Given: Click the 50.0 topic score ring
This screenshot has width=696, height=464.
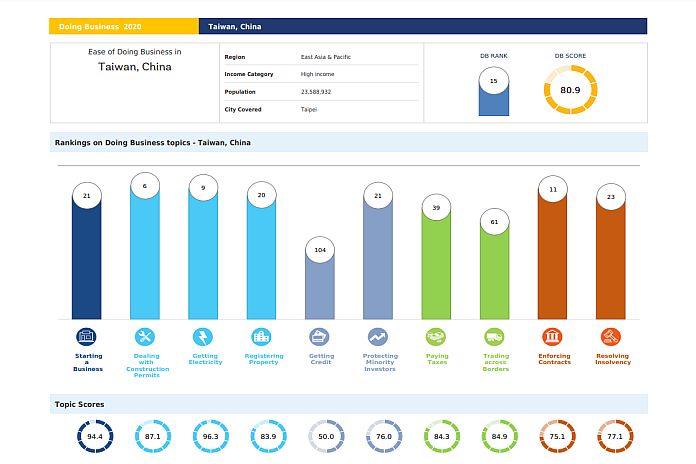Looking at the screenshot, I should coord(326,436).
